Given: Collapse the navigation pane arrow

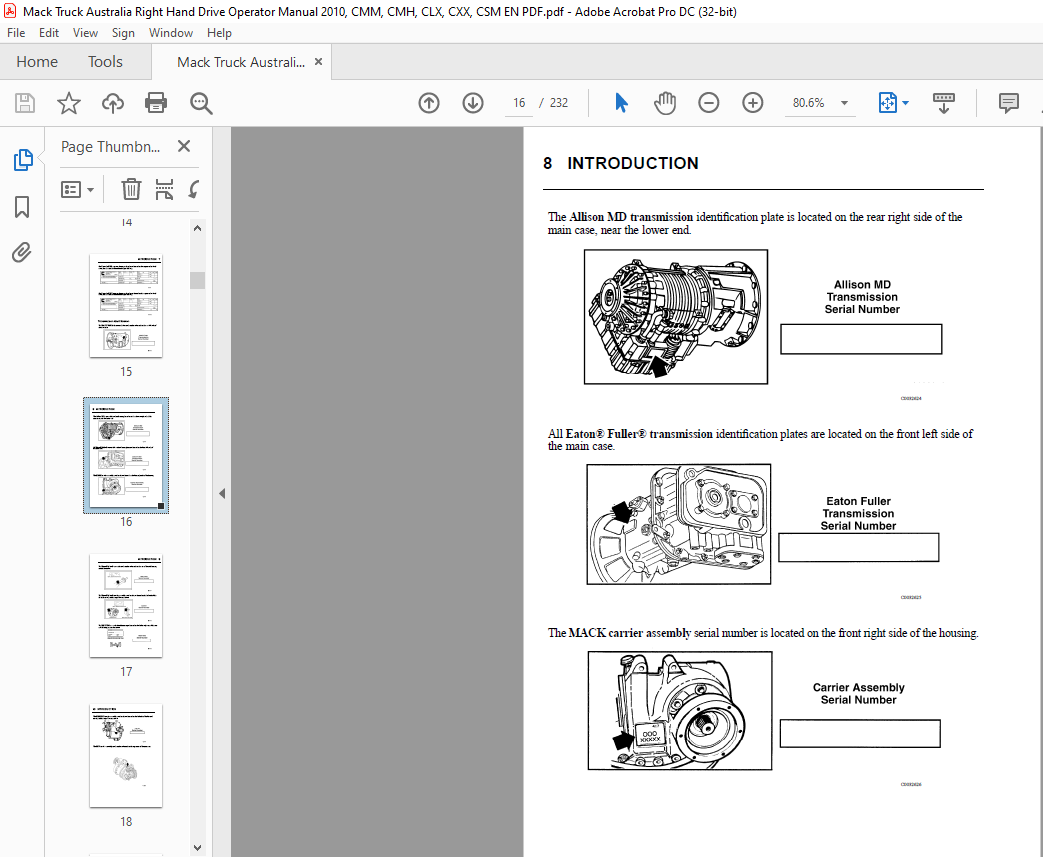Looking at the screenshot, I should pyautogui.click(x=222, y=494).
